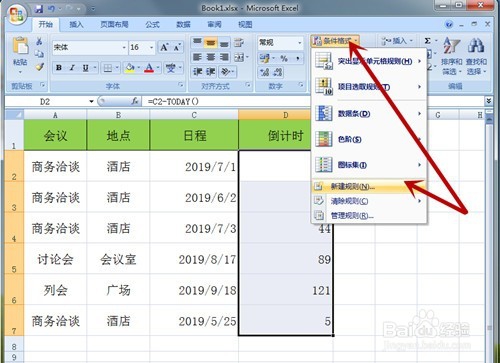
Task: Align text left
Action: pyautogui.click(x=197, y=57)
